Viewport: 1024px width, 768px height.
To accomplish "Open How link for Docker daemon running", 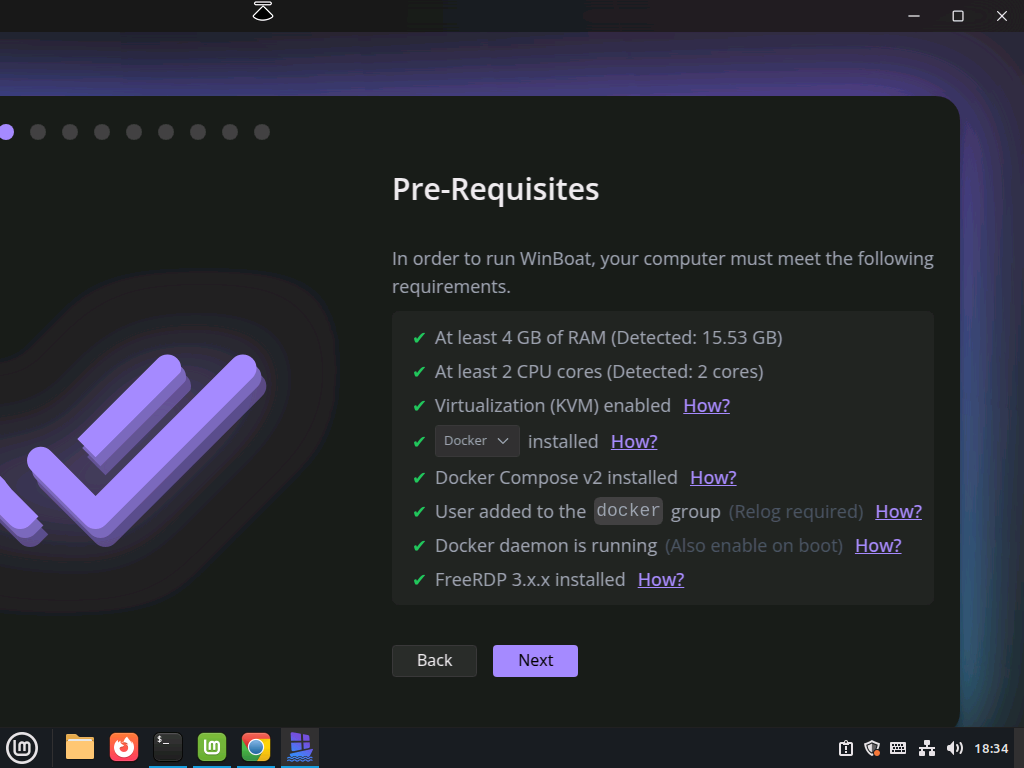I will [x=878, y=546].
